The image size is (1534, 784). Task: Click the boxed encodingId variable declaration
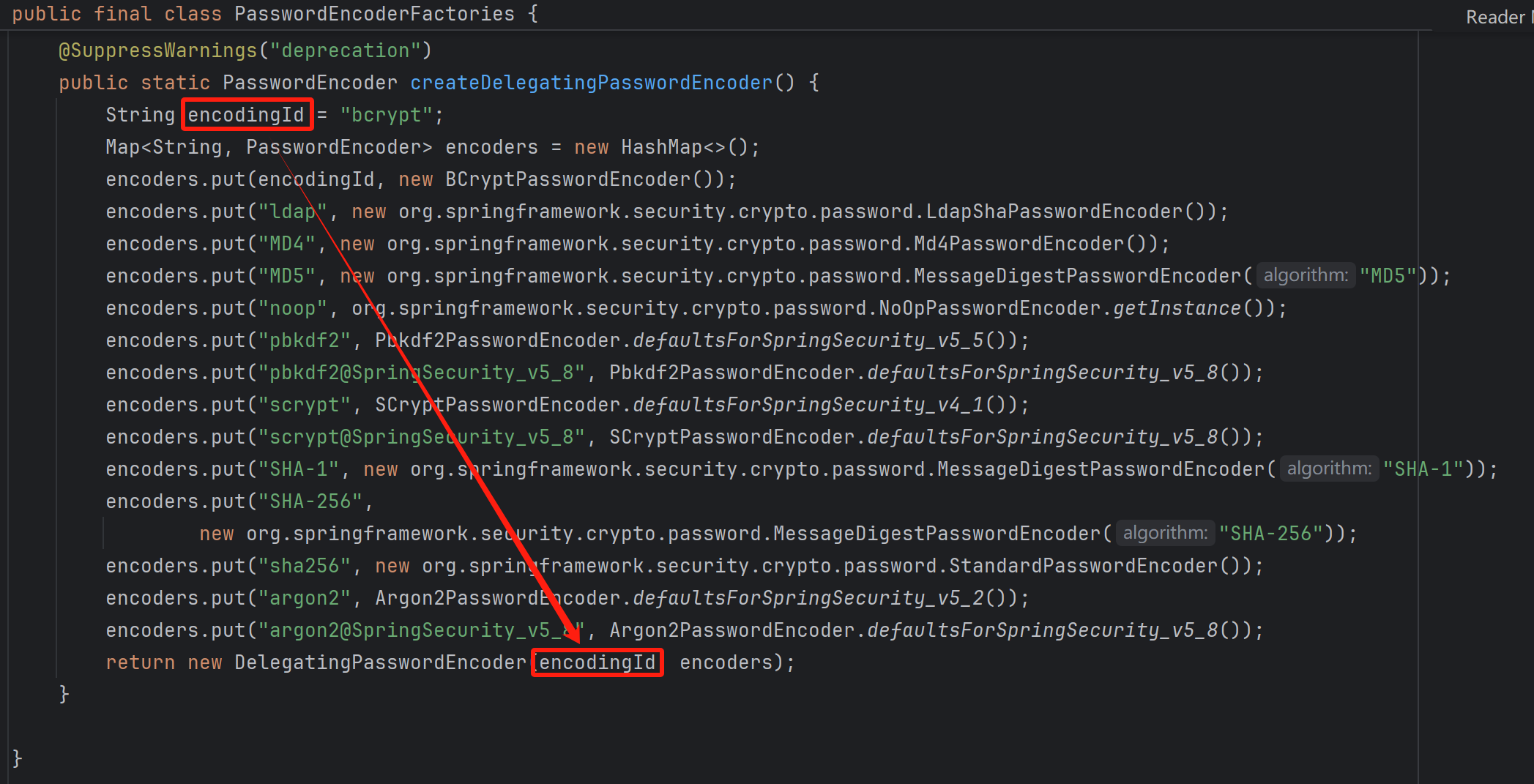246,115
